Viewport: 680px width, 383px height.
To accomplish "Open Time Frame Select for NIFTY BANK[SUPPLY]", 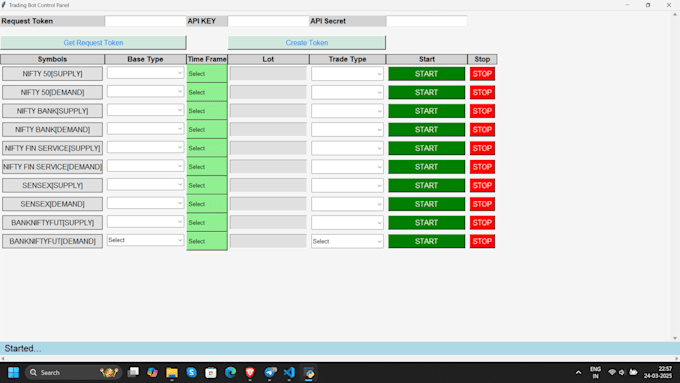I will coord(207,111).
